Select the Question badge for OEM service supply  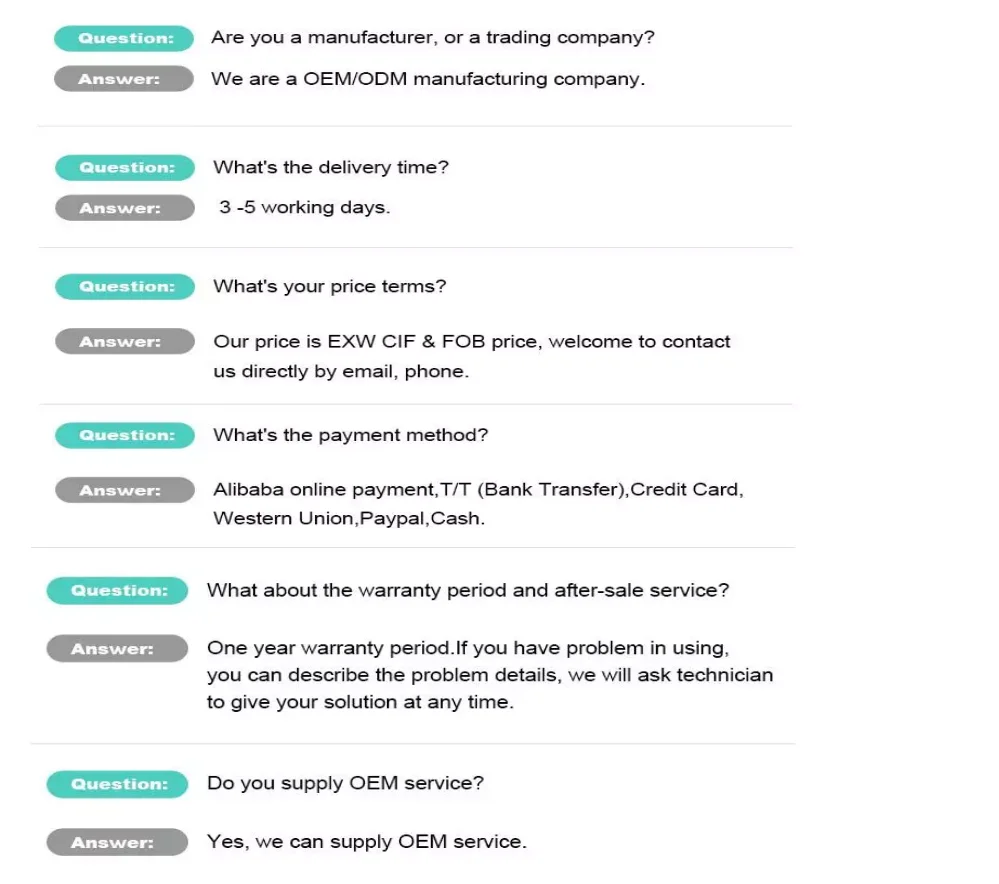117,784
